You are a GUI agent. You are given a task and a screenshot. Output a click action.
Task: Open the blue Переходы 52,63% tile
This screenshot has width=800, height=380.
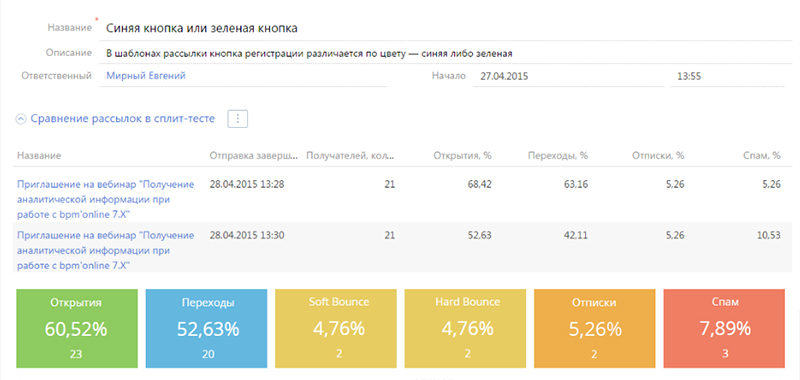pos(206,328)
